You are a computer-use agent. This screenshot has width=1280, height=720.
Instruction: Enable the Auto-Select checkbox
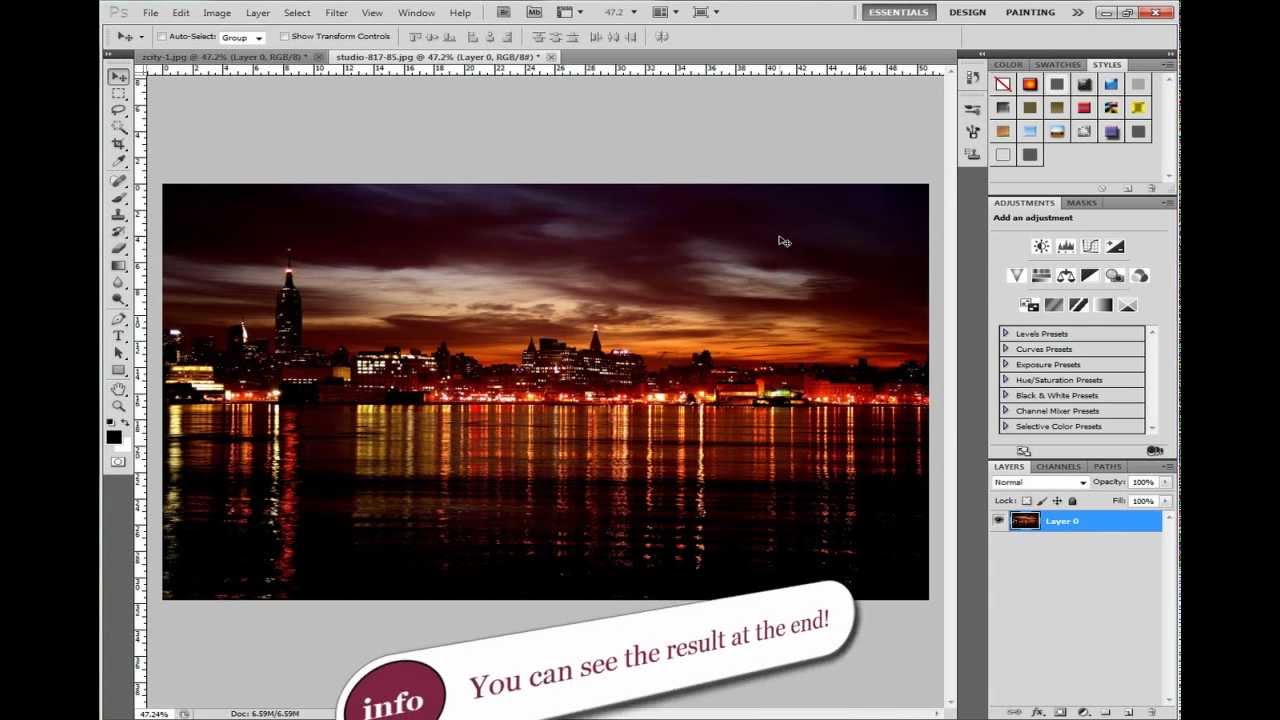(x=162, y=36)
